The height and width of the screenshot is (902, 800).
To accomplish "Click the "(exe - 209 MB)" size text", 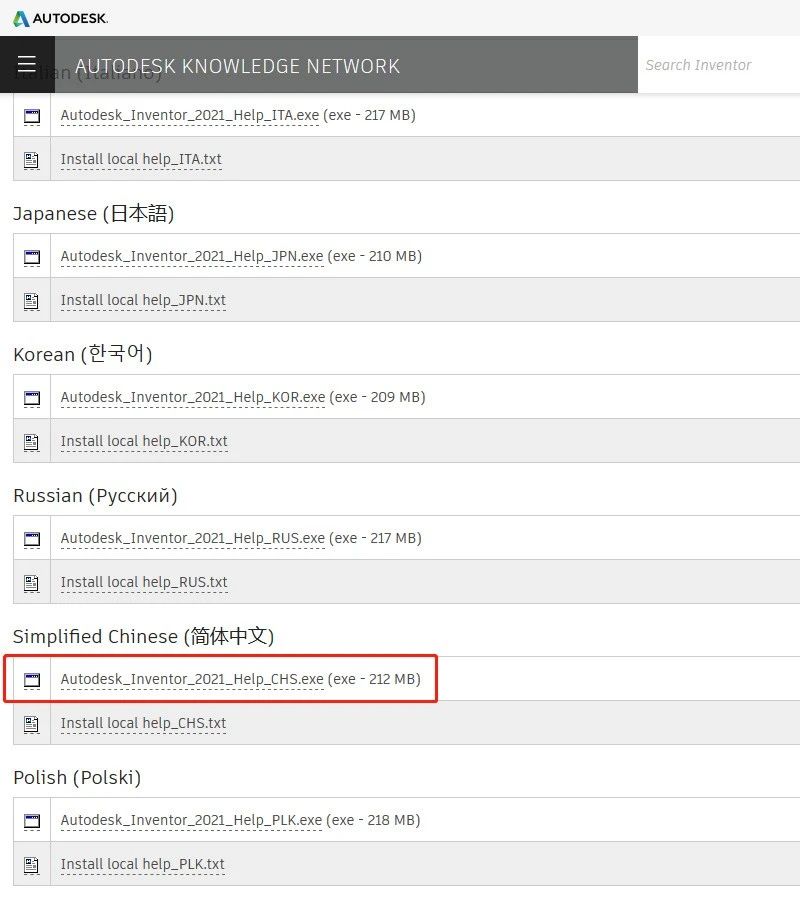I will coord(377,397).
